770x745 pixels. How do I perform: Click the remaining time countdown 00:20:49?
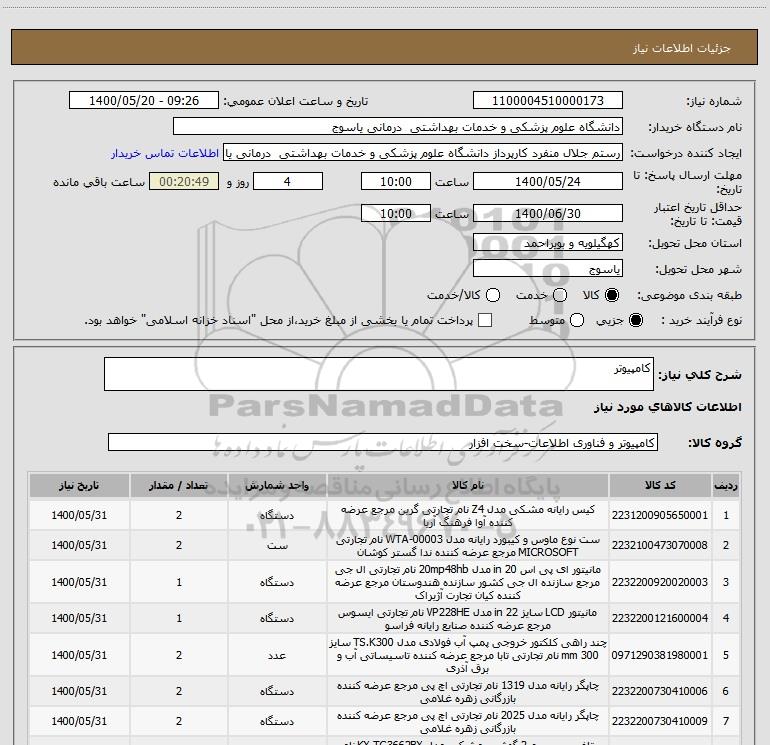(x=184, y=181)
